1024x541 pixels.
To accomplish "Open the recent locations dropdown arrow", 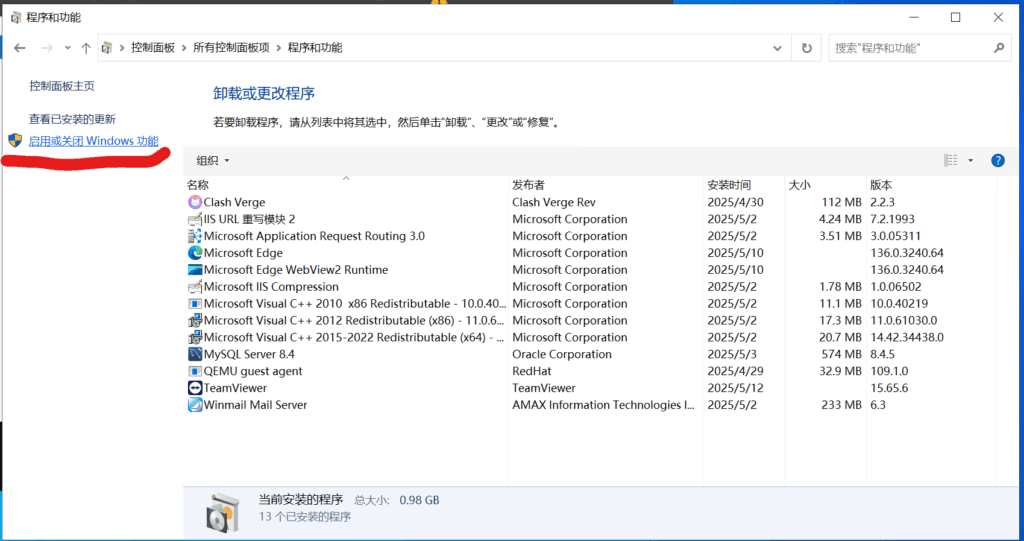I will (67, 48).
